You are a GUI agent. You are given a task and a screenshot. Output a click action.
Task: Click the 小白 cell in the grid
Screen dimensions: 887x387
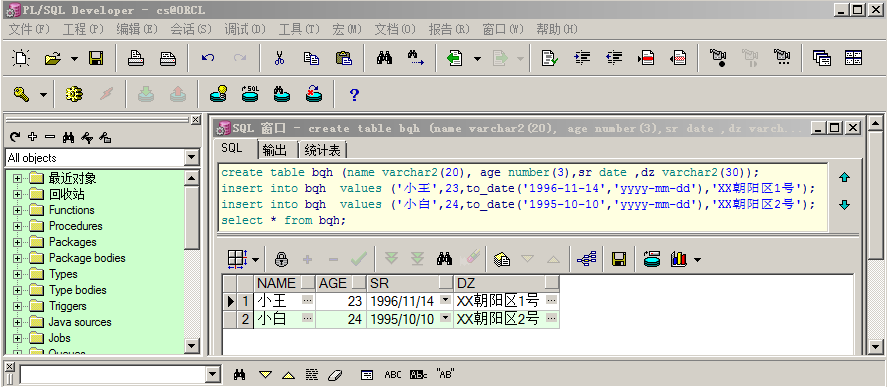coord(284,319)
